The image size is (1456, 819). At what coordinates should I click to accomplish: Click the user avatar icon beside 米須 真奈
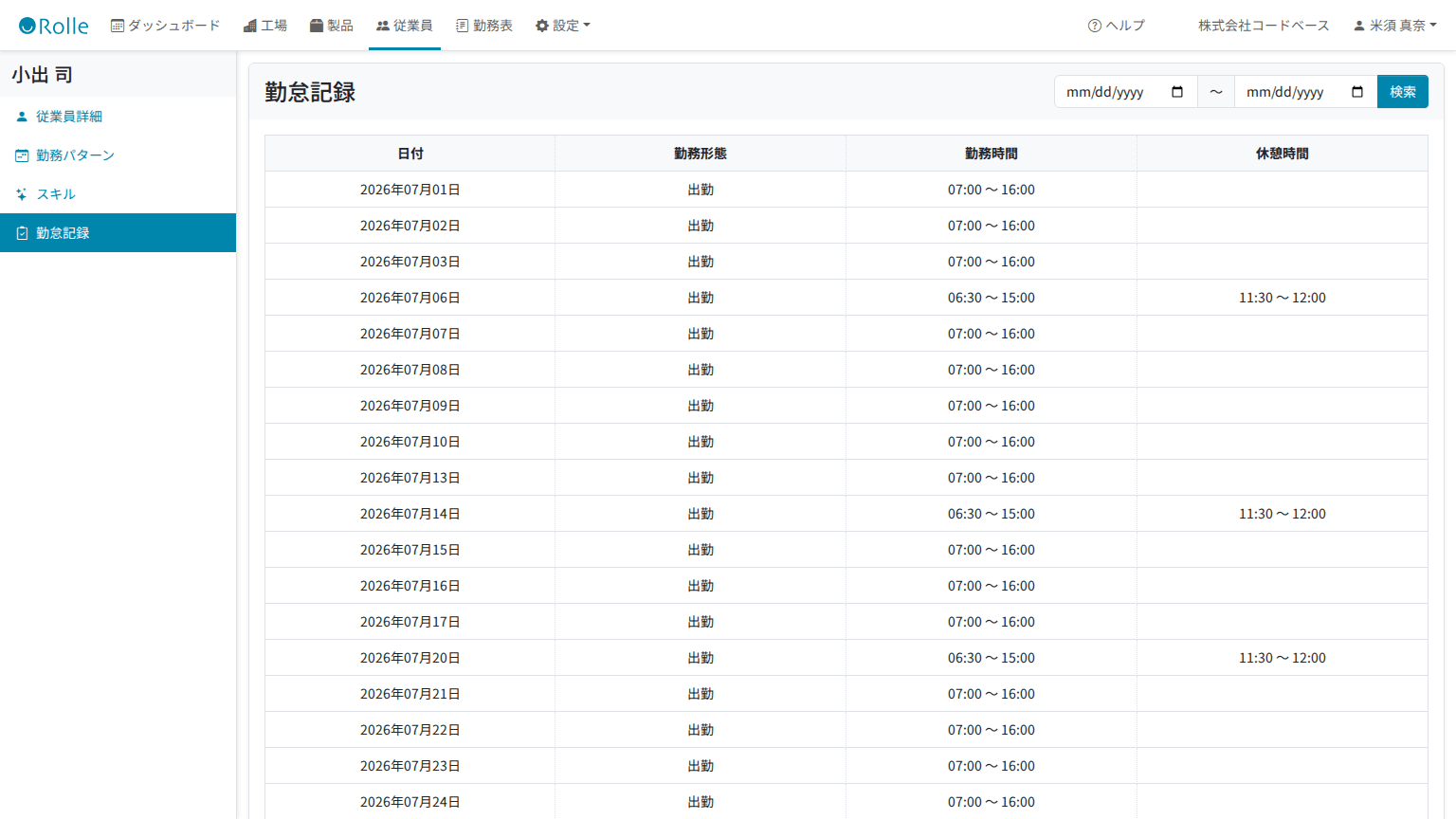1359,26
